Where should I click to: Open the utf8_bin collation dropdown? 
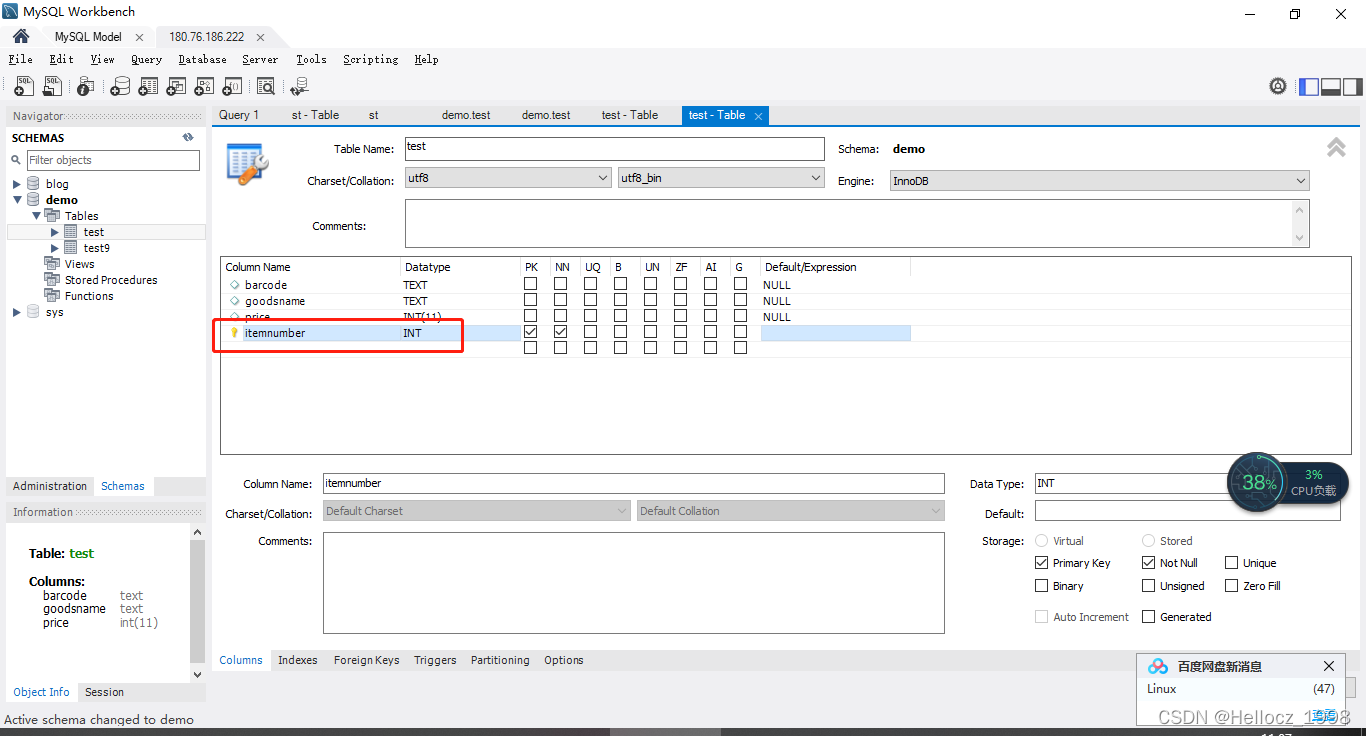[721, 178]
